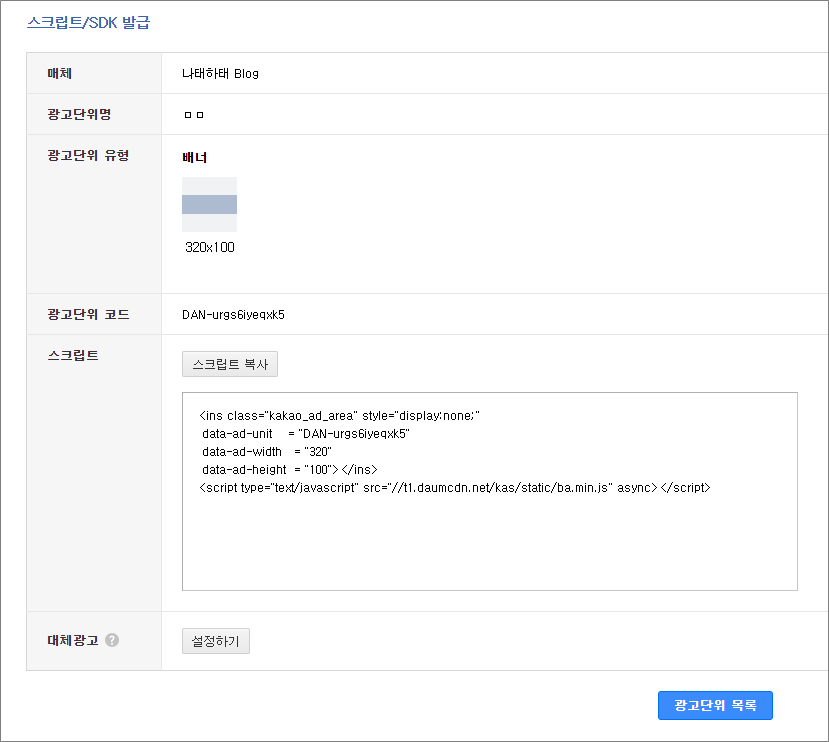Image resolution: width=829 pixels, height=742 pixels.
Task: Click the 320x100 size label
Action: pyautogui.click(x=210, y=247)
